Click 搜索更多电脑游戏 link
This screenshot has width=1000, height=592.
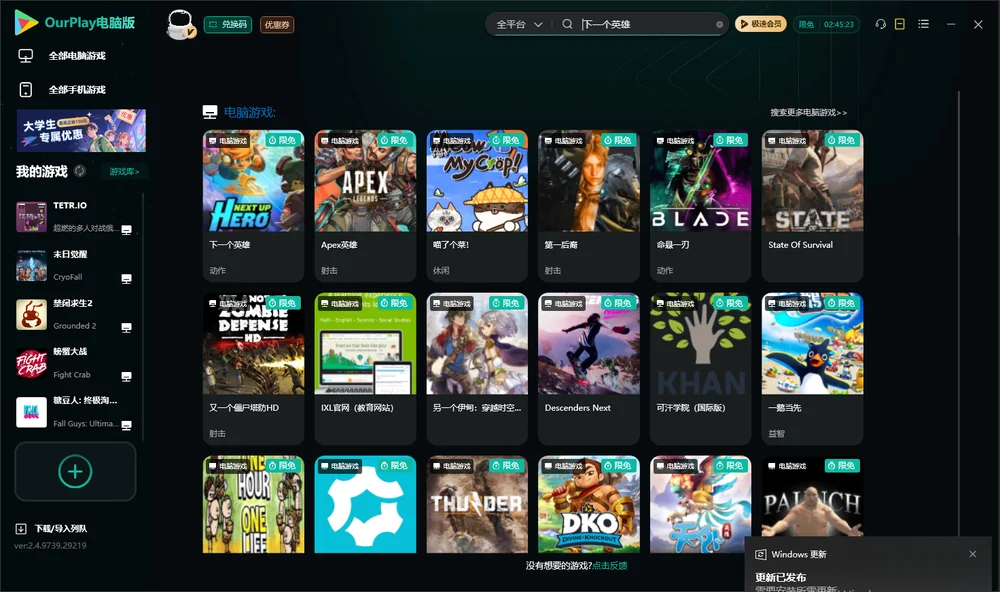point(809,112)
